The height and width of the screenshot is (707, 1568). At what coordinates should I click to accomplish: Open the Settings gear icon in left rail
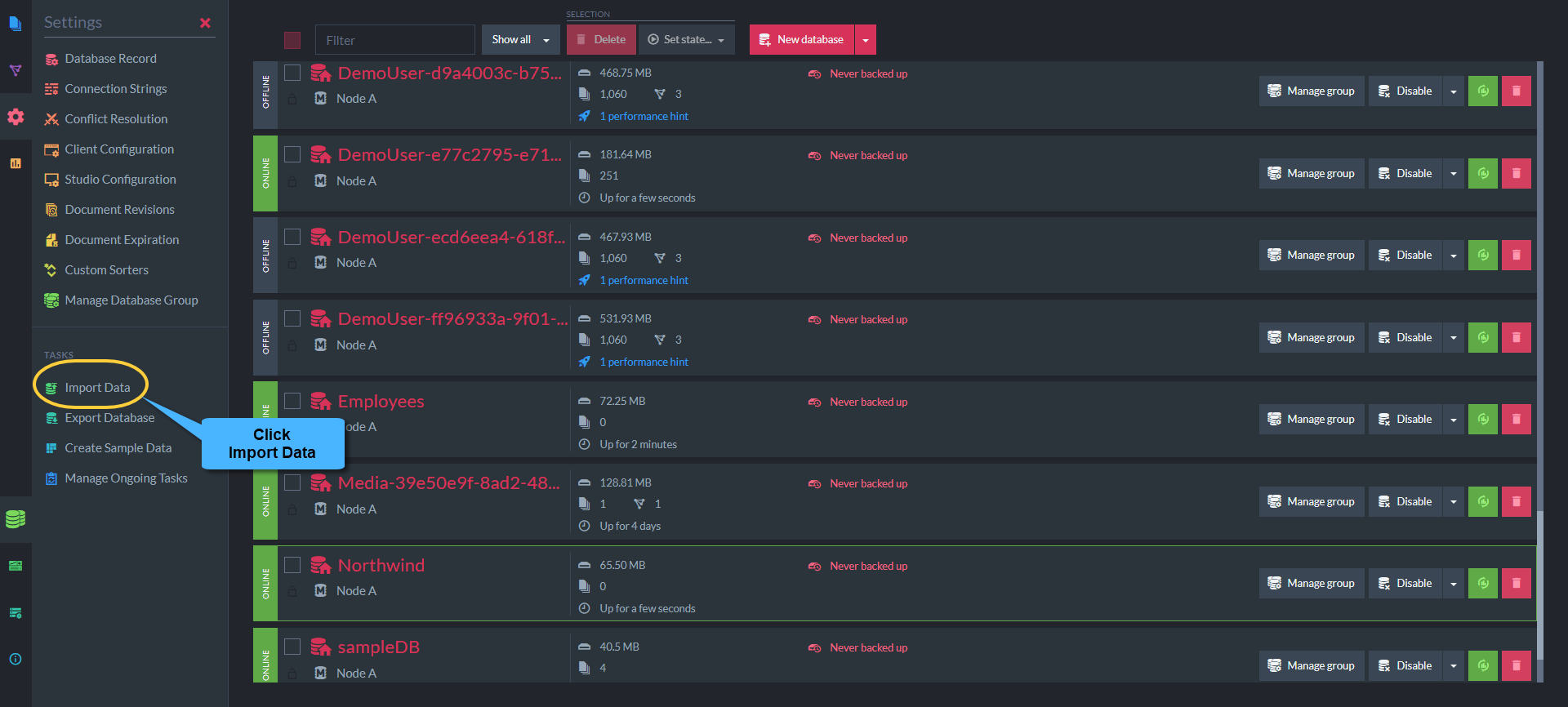pyautogui.click(x=16, y=117)
